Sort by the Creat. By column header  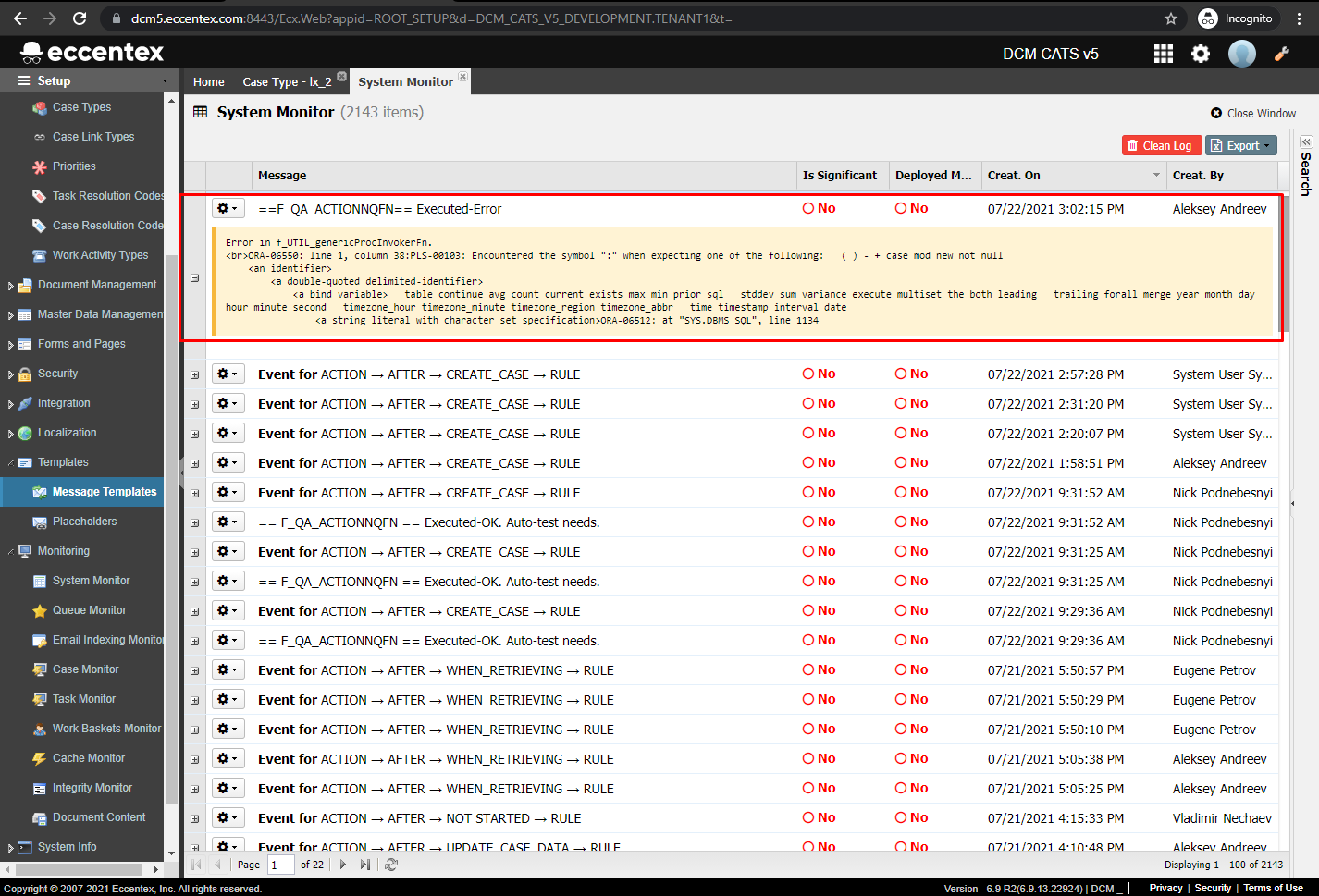pyautogui.click(x=1221, y=175)
